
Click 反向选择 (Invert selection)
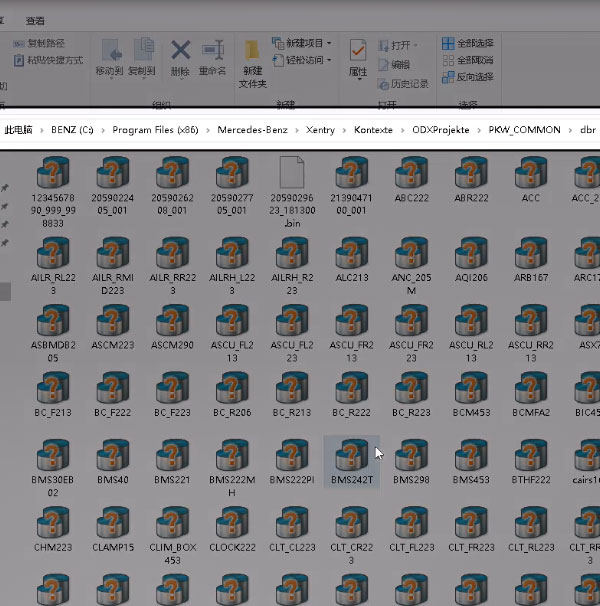[x=468, y=77]
